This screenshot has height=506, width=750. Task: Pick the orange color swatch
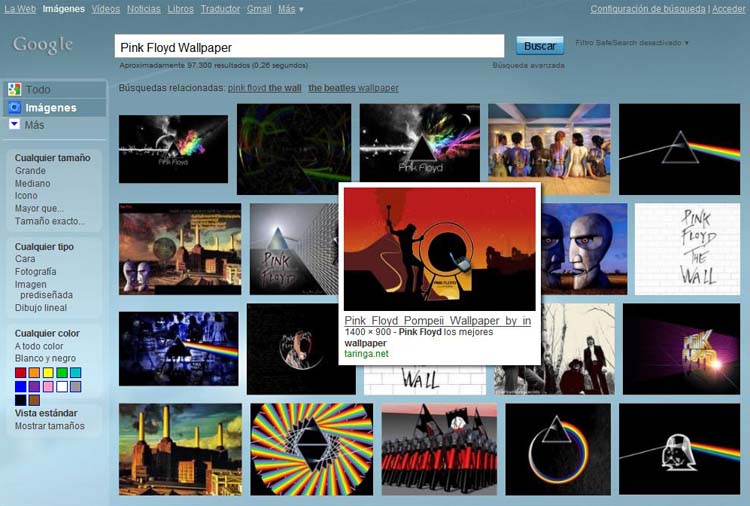click(34, 373)
